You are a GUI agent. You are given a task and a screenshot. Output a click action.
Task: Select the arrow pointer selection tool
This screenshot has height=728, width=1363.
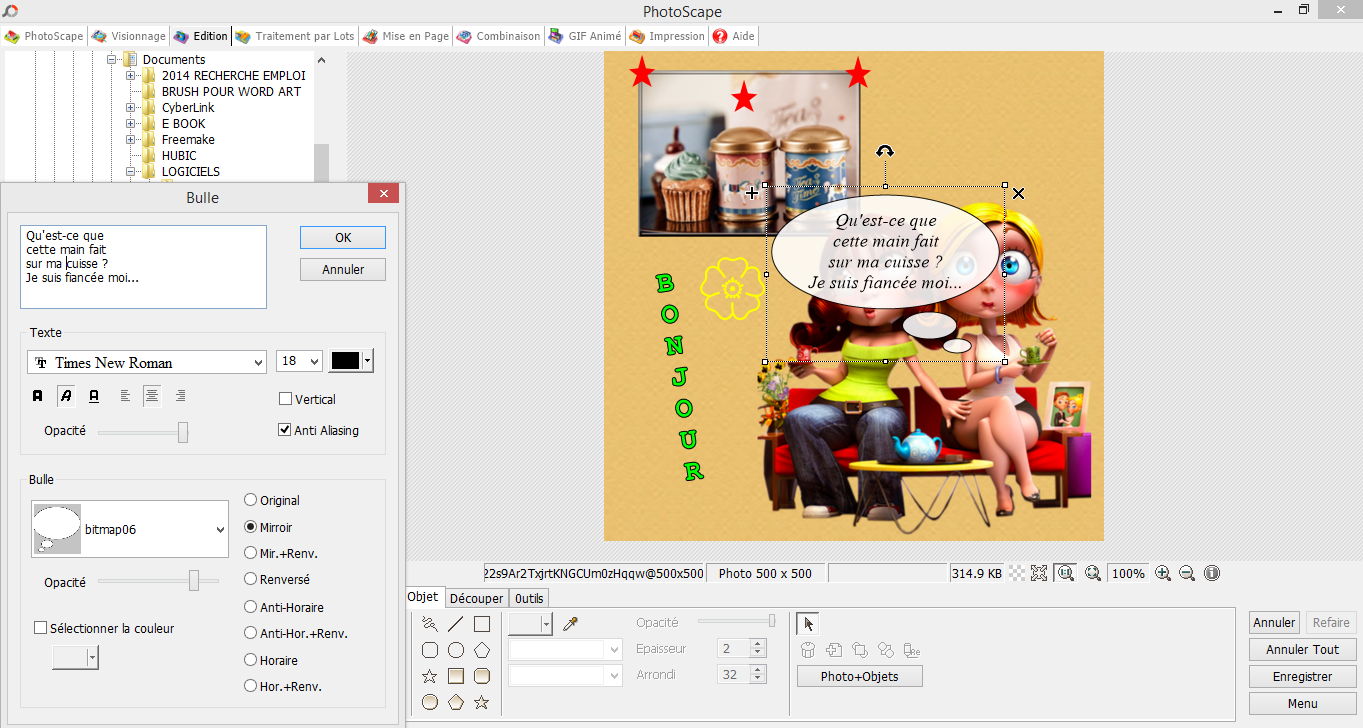tap(808, 624)
